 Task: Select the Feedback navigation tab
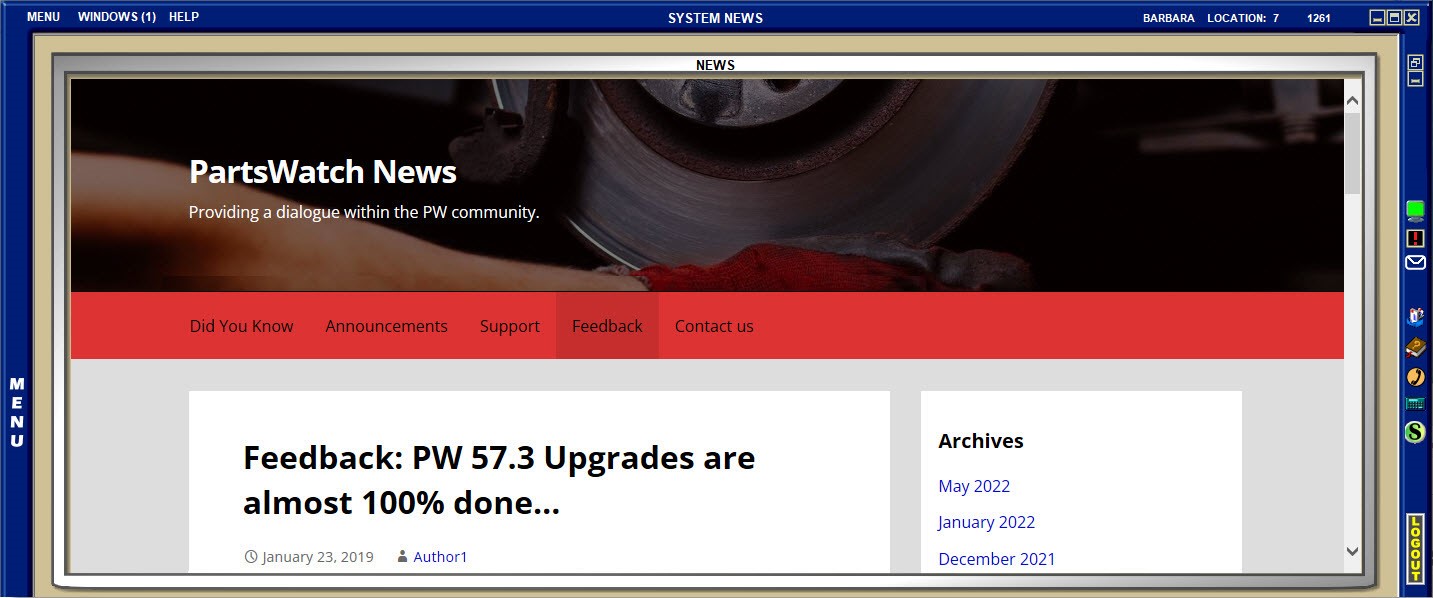coord(607,326)
